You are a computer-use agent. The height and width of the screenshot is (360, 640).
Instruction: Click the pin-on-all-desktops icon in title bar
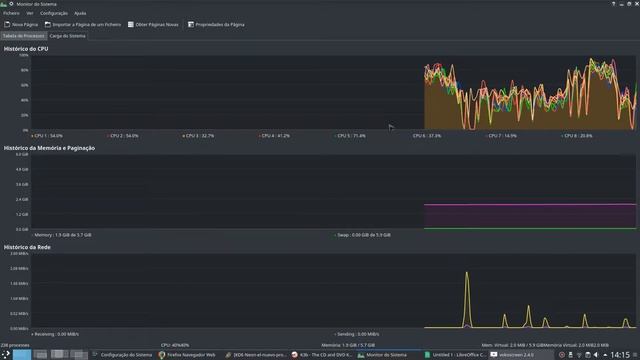tap(11, 4)
